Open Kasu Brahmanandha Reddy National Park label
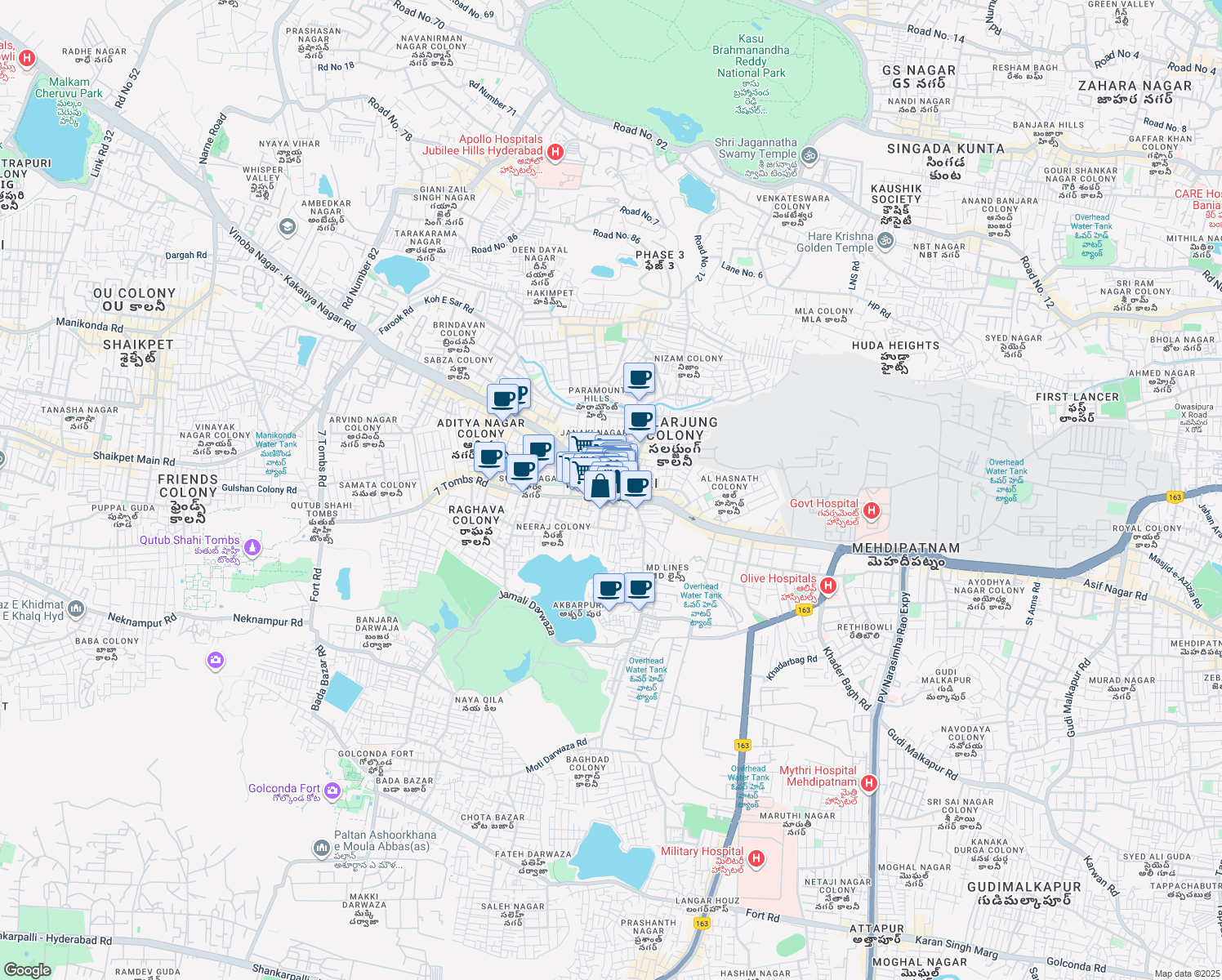The width and height of the screenshot is (1222, 980). tap(751, 56)
